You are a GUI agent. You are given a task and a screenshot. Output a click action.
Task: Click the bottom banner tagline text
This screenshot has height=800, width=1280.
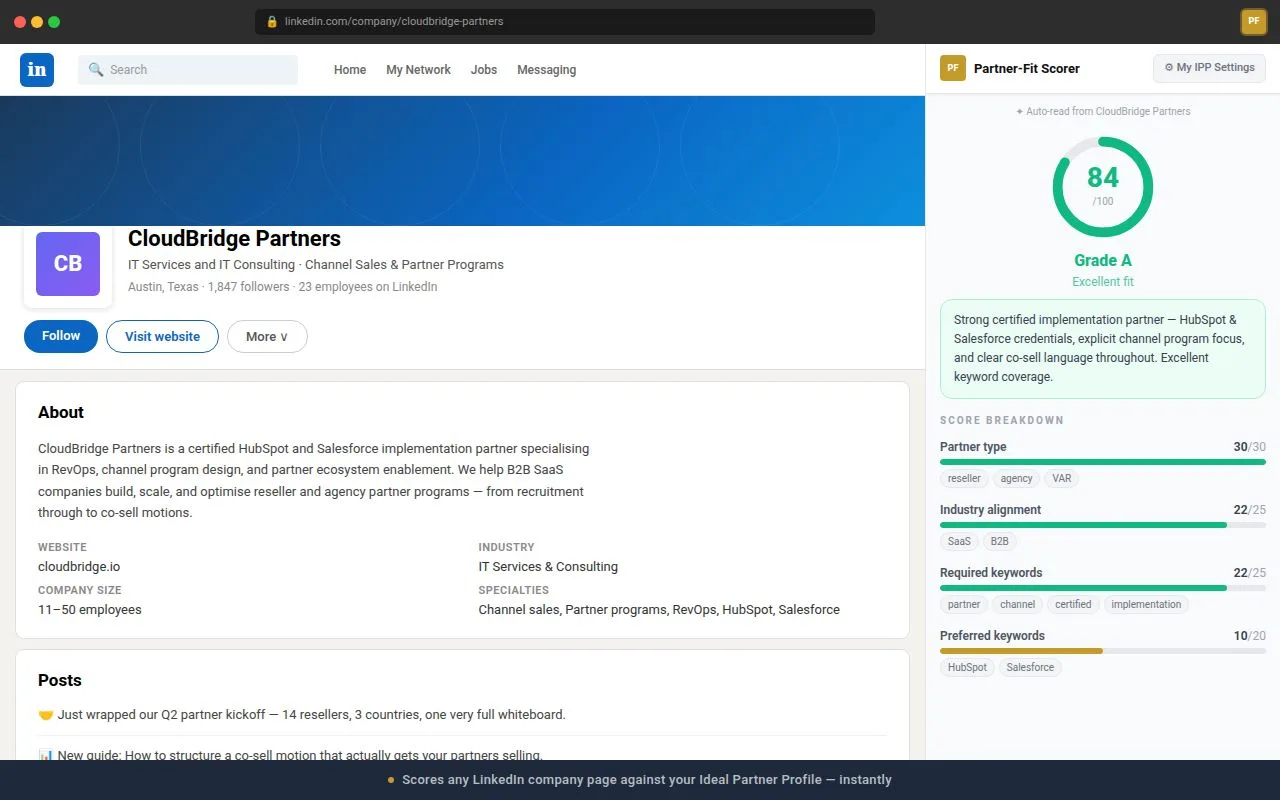click(x=646, y=780)
